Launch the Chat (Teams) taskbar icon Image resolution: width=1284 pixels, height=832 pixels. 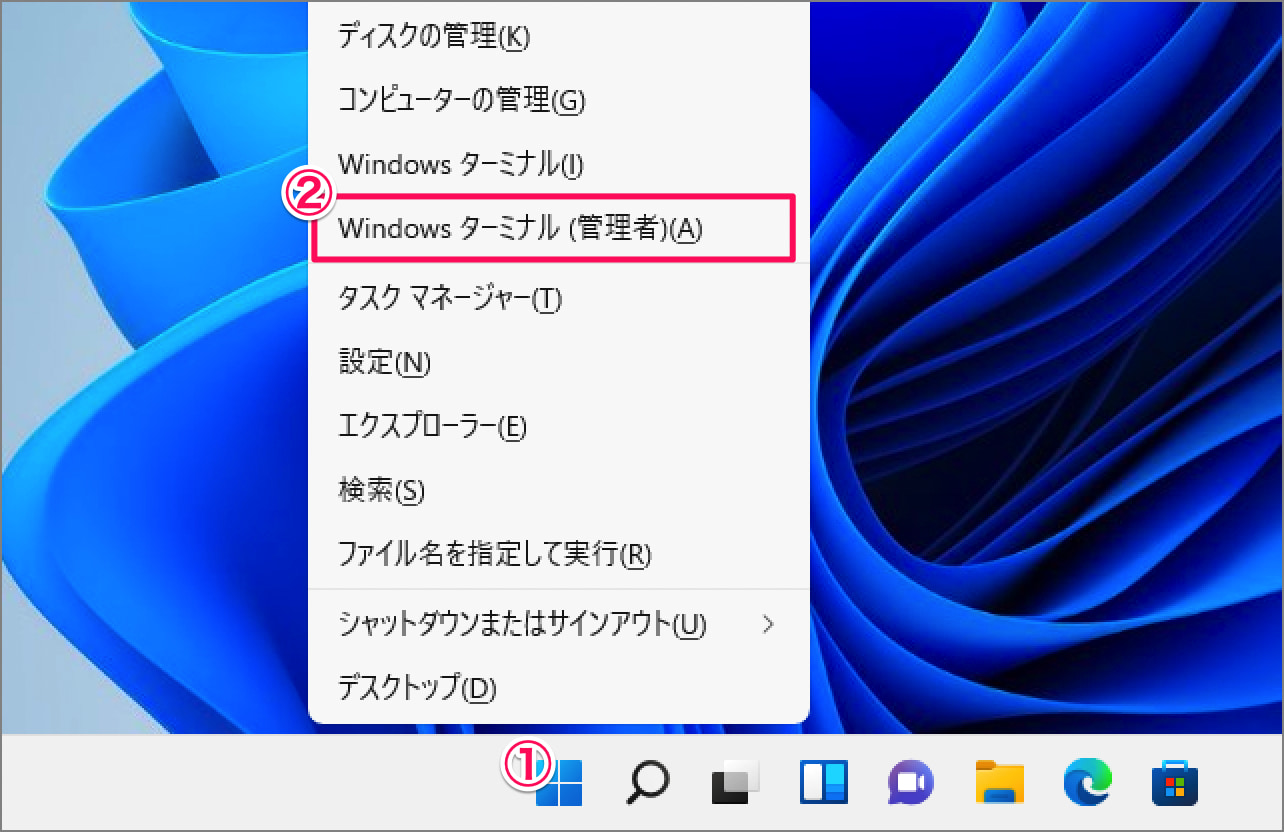point(910,782)
